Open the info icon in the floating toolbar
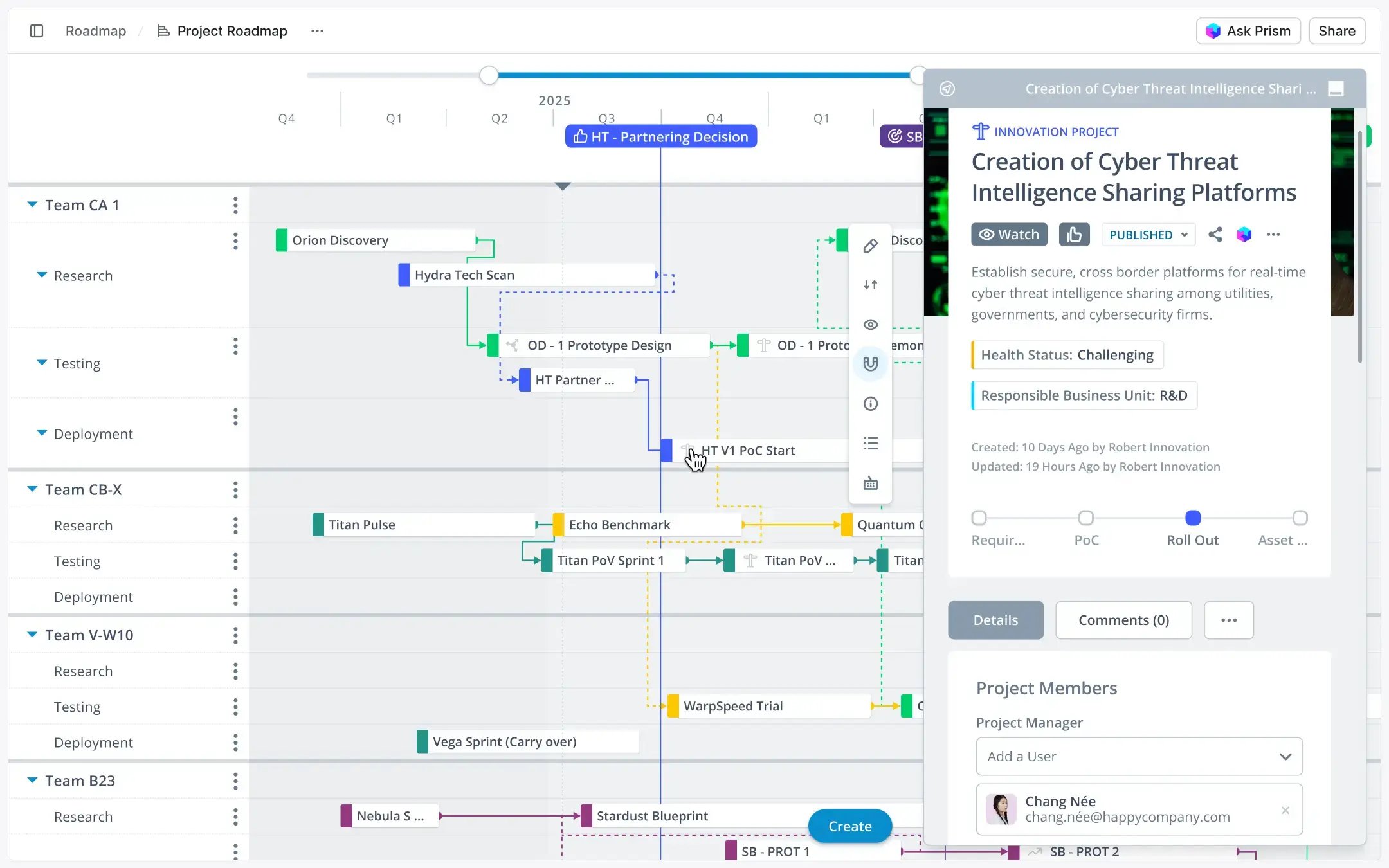 pos(871,403)
